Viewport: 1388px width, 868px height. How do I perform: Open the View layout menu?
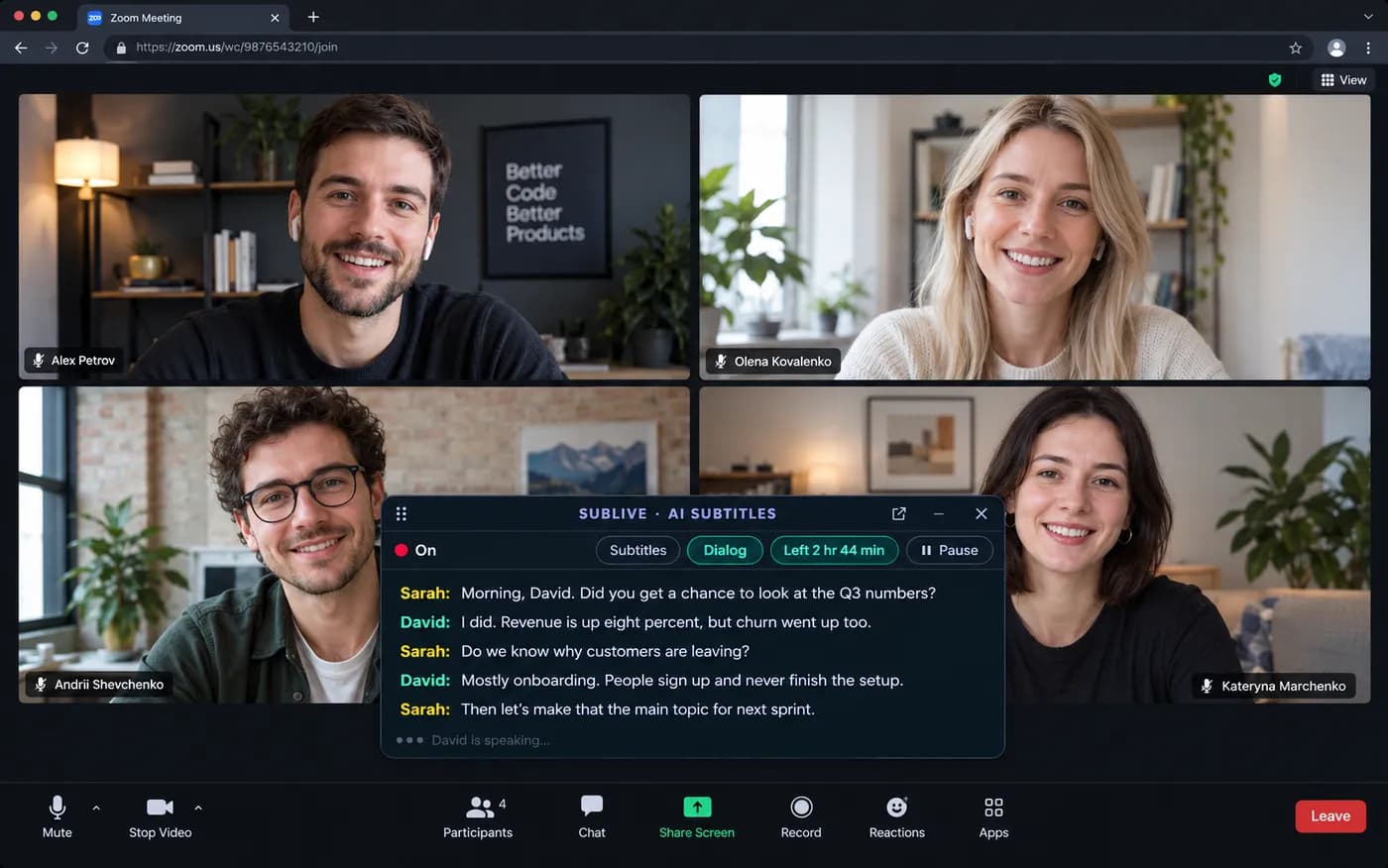pyautogui.click(x=1343, y=80)
